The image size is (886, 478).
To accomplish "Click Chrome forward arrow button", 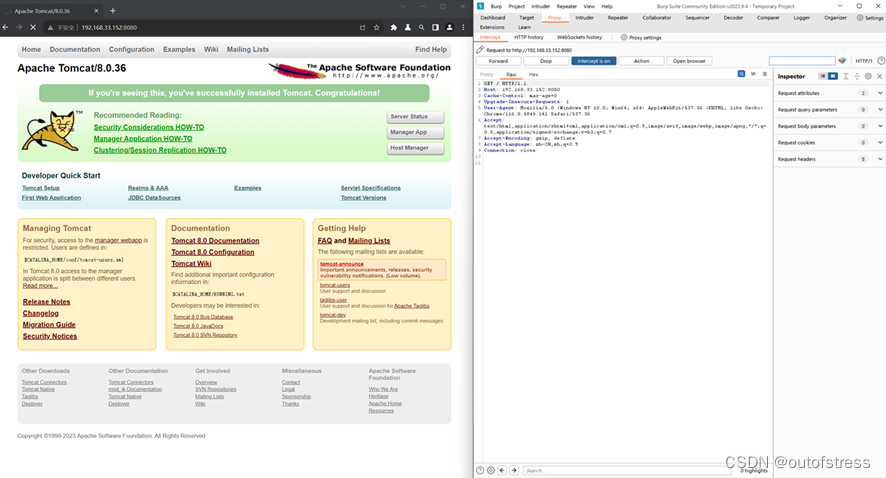I will coord(19,27).
